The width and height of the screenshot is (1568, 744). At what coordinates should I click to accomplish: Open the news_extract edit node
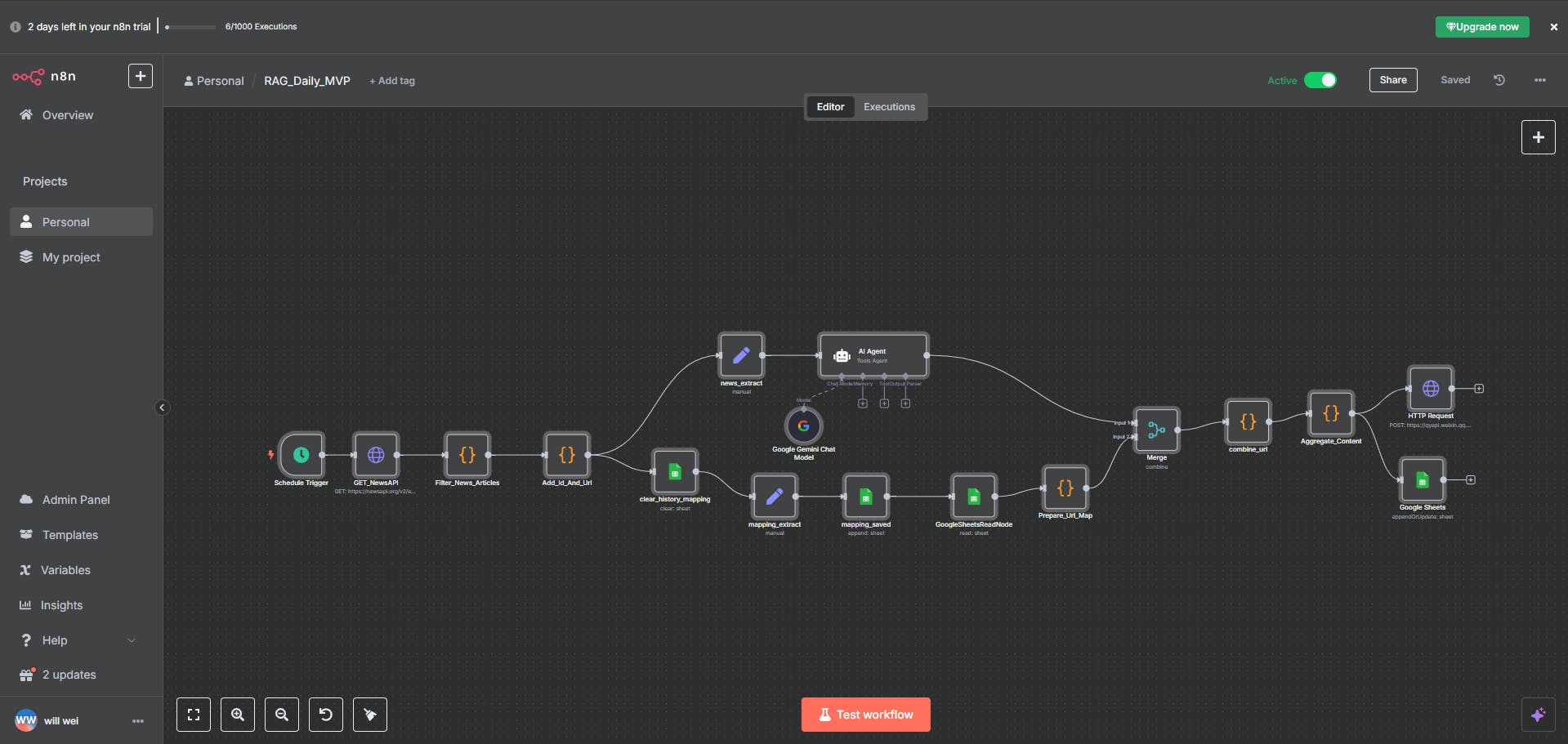[741, 355]
